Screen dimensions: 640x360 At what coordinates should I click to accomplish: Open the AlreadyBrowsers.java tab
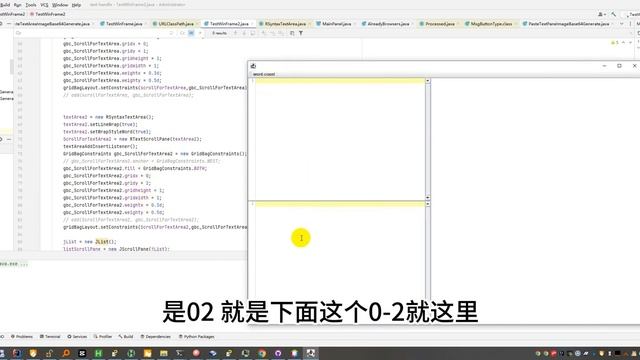pyautogui.click(x=388, y=24)
